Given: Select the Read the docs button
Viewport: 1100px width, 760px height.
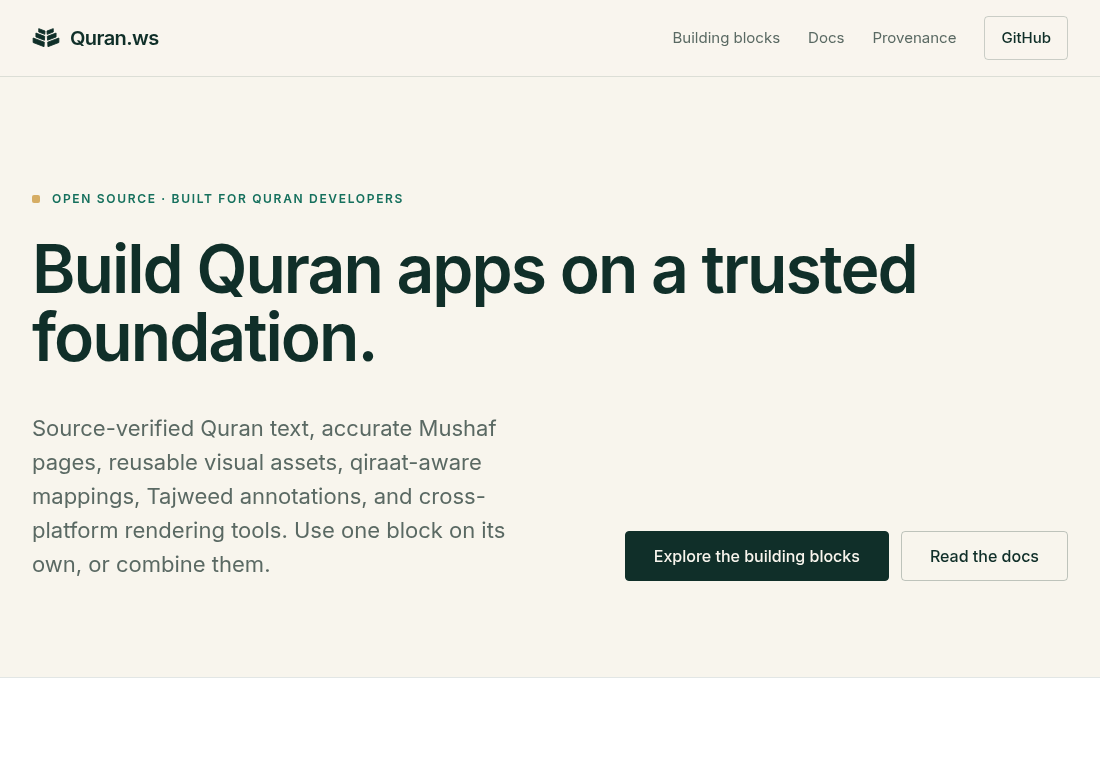Looking at the screenshot, I should click(984, 556).
